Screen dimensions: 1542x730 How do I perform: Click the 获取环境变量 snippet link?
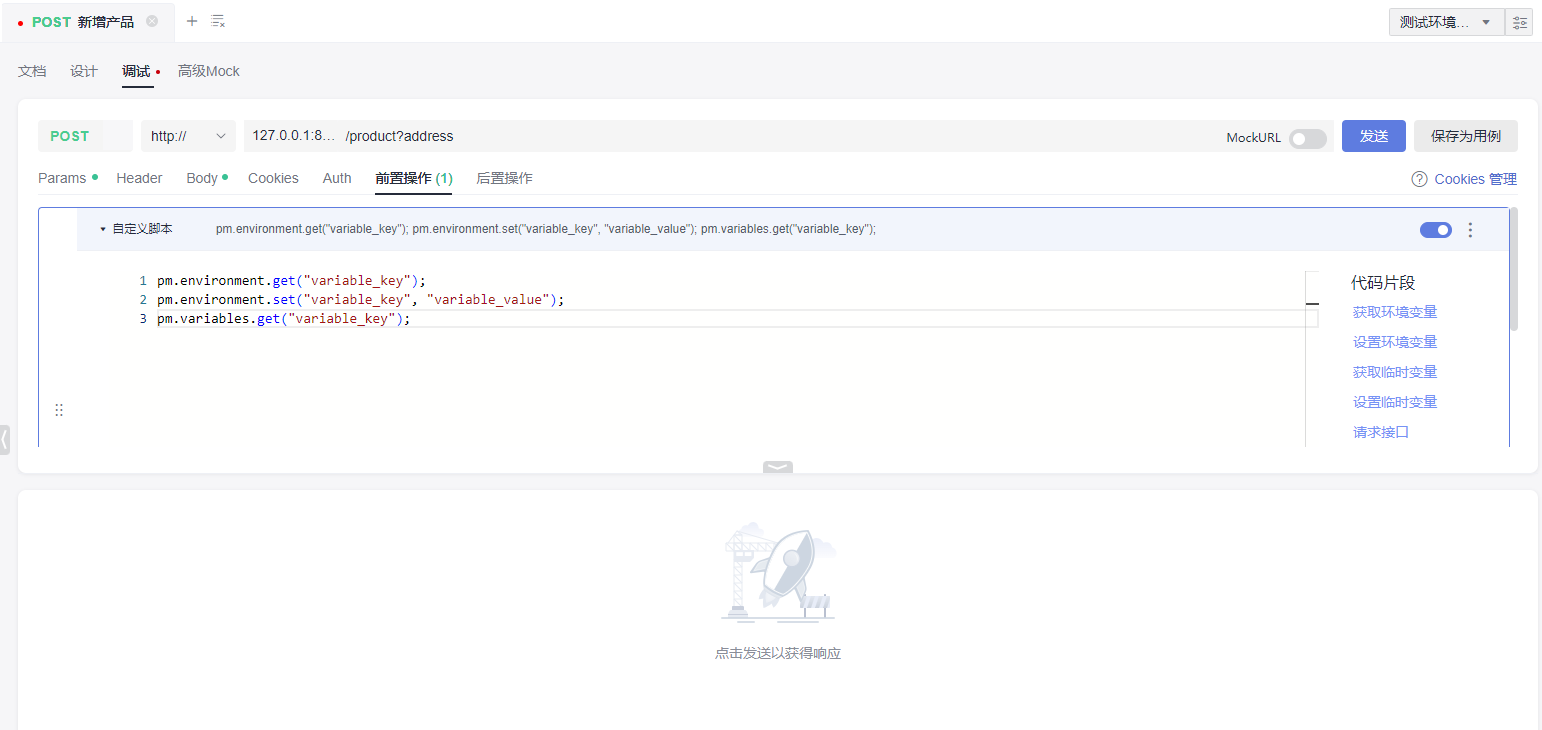(x=1394, y=312)
